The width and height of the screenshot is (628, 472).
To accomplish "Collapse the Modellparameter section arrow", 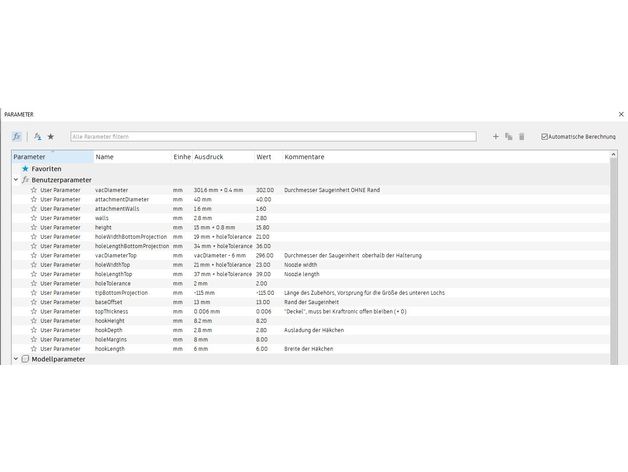I will 15,358.
